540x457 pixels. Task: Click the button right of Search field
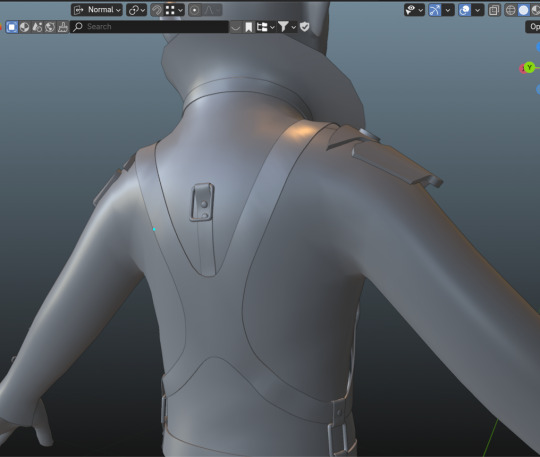pyautogui.click(x=236, y=27)
